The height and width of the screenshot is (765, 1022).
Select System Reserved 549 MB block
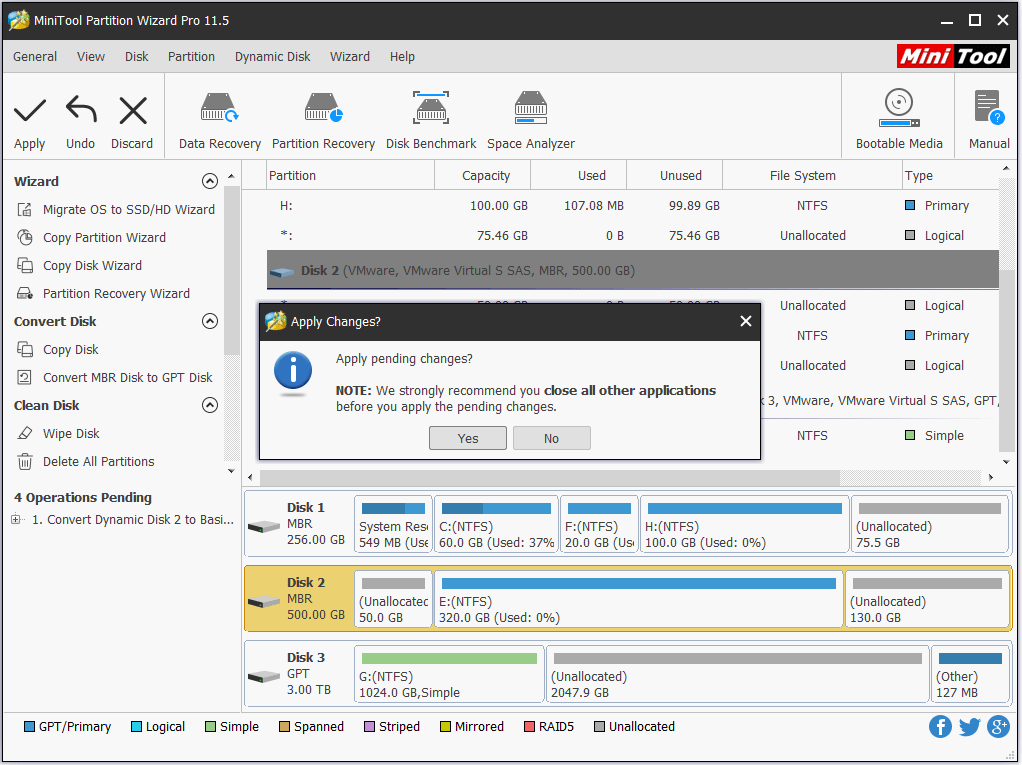393,525
